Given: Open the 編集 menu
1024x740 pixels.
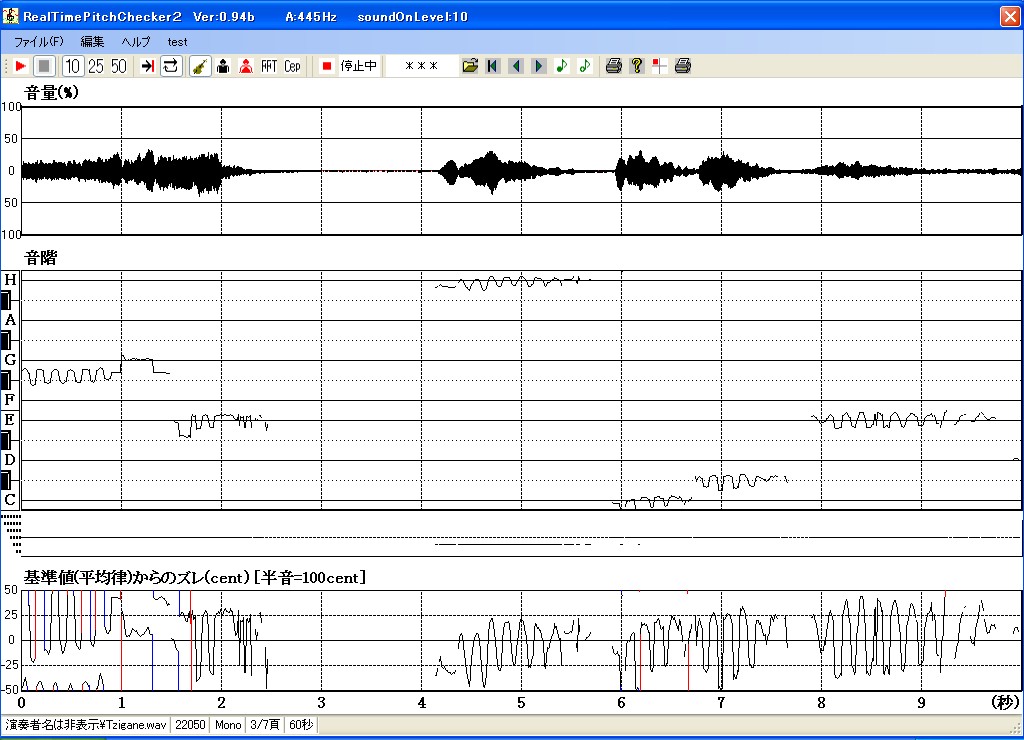Looking at the screenshot, I should pyautogui.click(x=92, y=42).
